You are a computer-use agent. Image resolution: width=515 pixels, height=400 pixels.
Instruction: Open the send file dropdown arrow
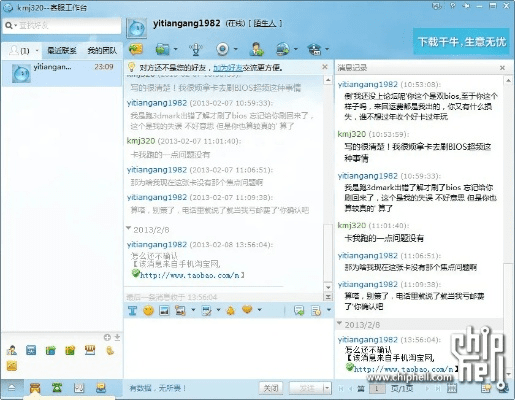coord(175,49)
